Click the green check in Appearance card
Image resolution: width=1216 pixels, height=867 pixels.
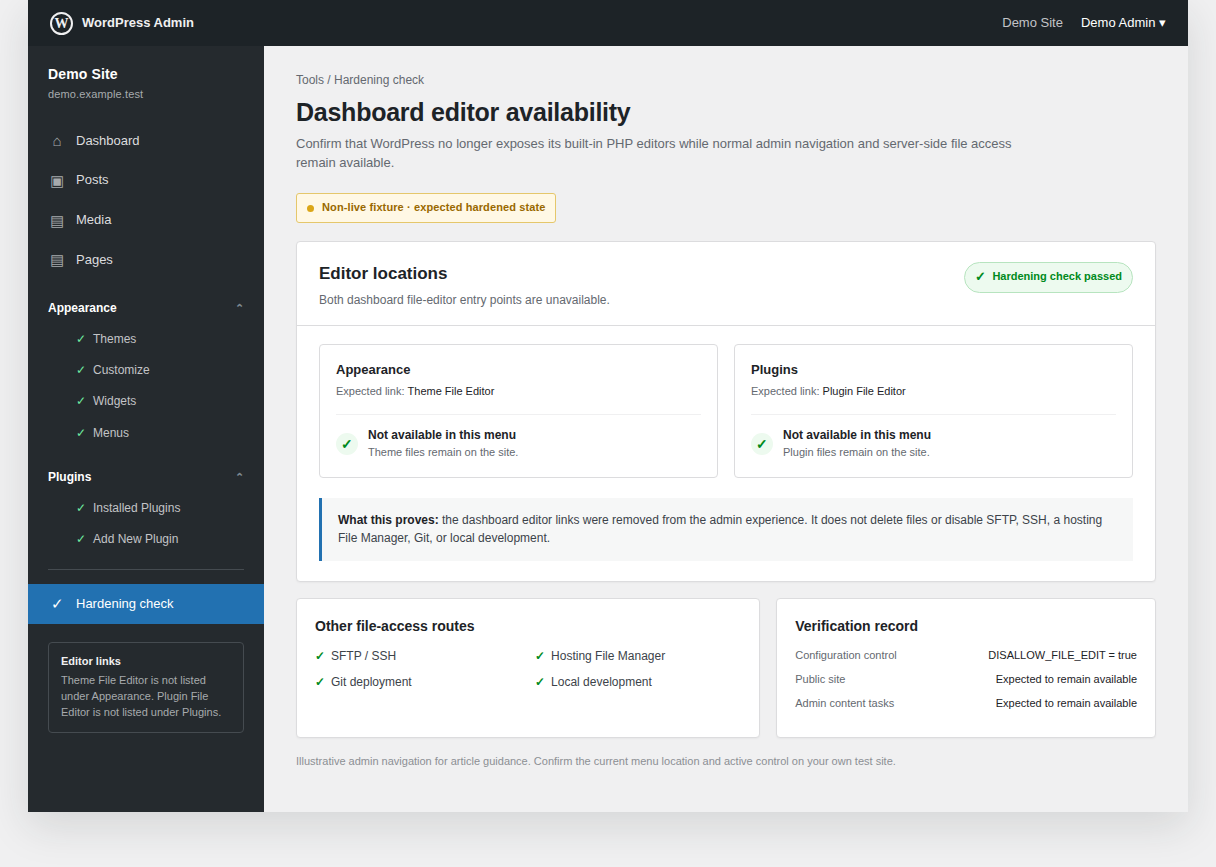(x=347, y=444)
